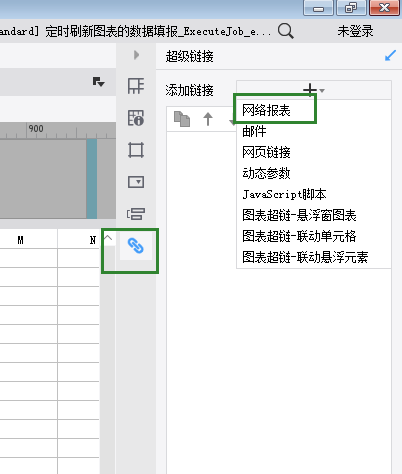Click the plus add-link dropdown button
The image size is (402, 474).
coord(314,90)
